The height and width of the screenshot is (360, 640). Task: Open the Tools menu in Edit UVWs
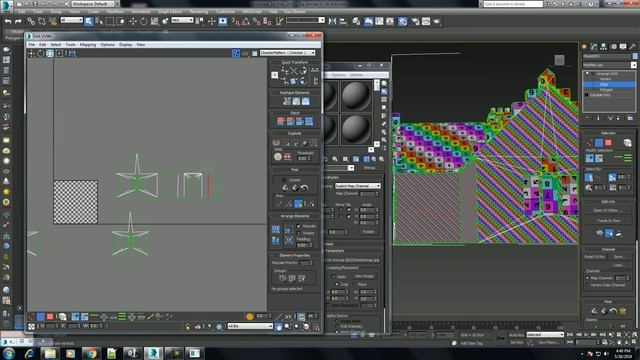pos(71,44)
